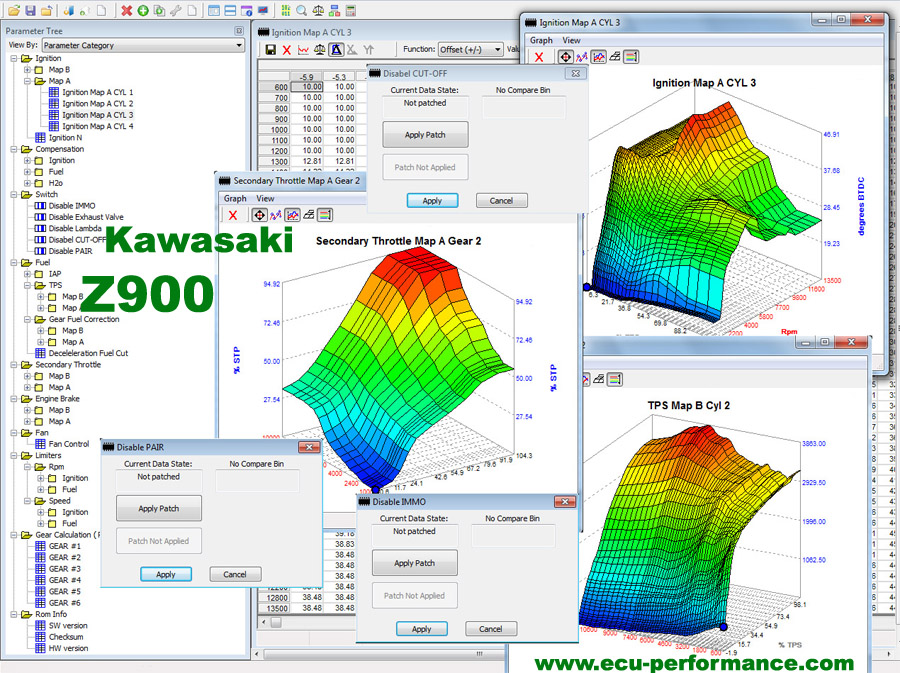Click red X in Ignition Map table toolbar
Viewport: 900px width, 673px height.
coord(287,50)
